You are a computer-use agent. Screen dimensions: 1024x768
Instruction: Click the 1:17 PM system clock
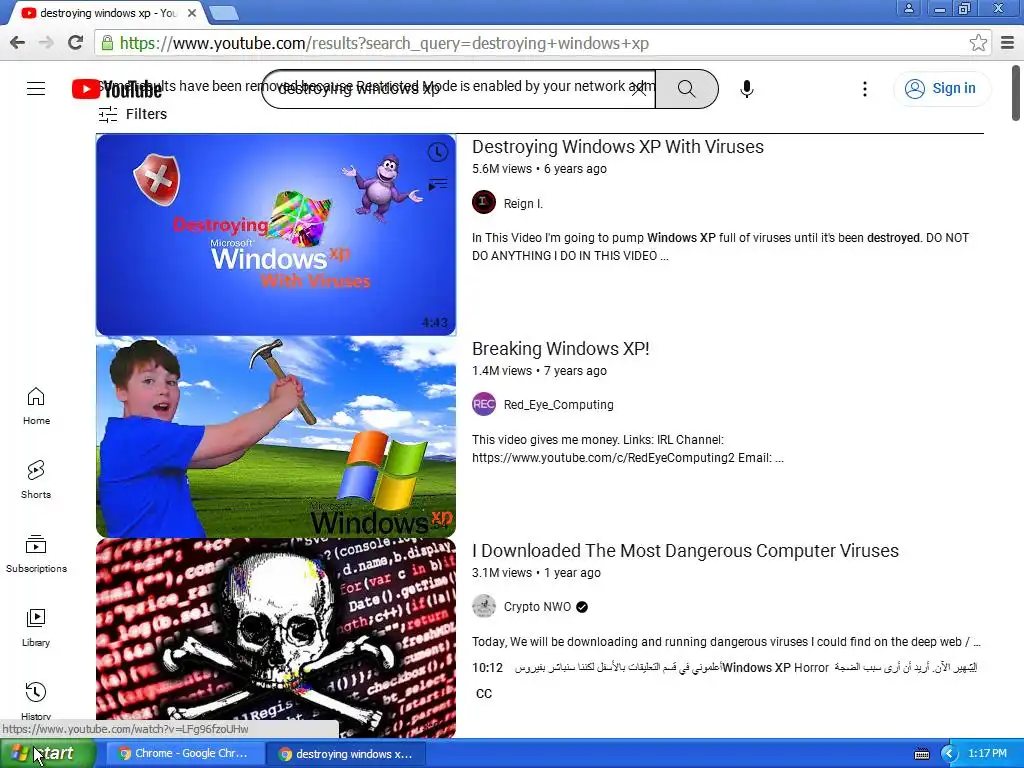pyautogui.click(x=987, y=754)
